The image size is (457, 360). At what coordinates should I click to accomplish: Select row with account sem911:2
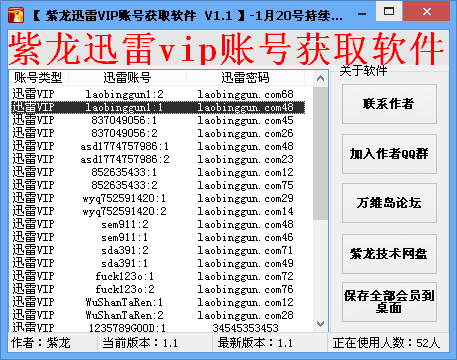158,224
